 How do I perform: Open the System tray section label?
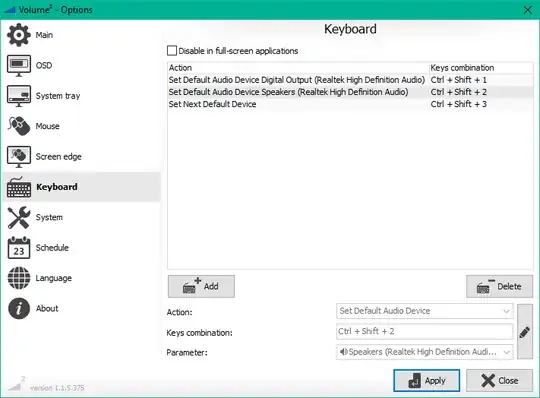coord(58,96)
